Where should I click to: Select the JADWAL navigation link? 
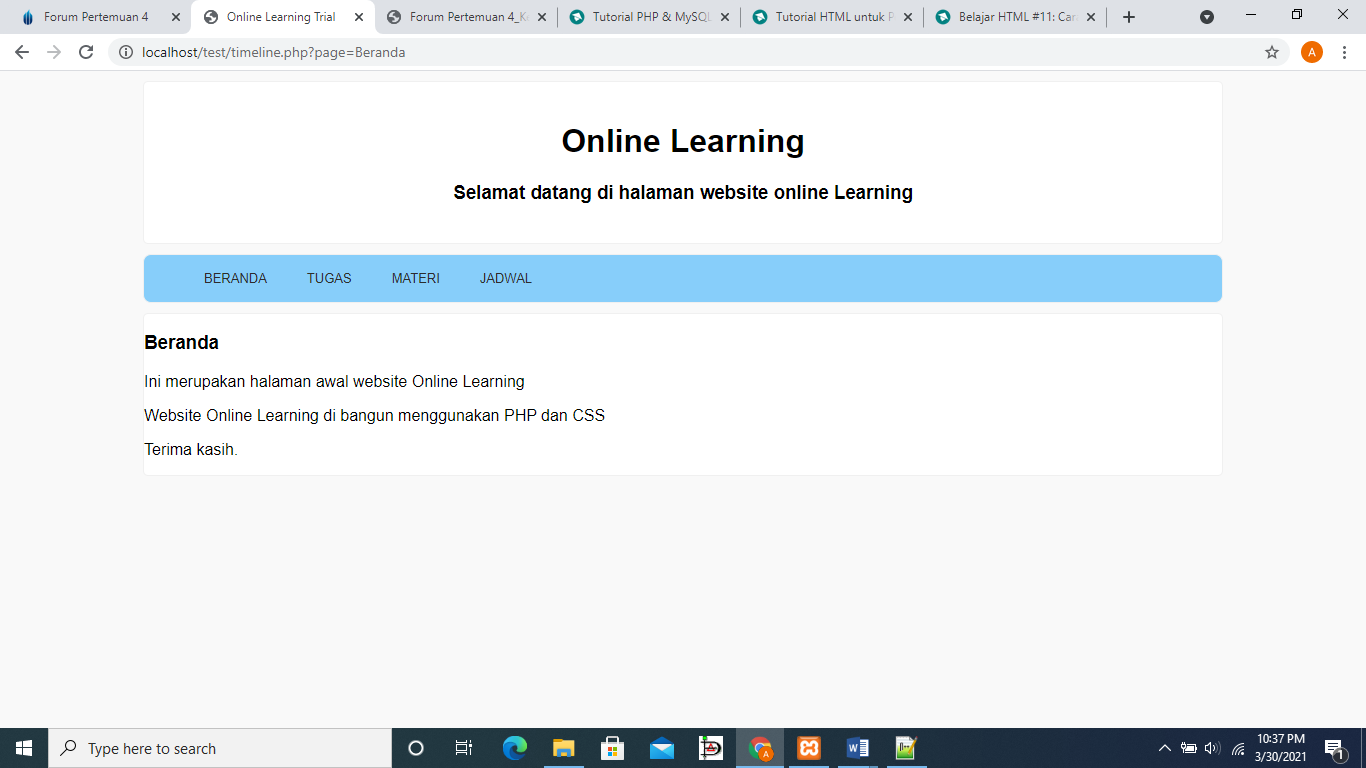[505, 278]
